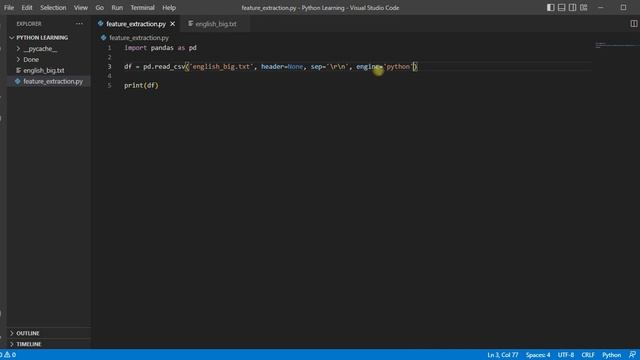The width and height of the screenshot is (640, 360).
Task: Open Customize Layout icon
Action: pos(584,7)
